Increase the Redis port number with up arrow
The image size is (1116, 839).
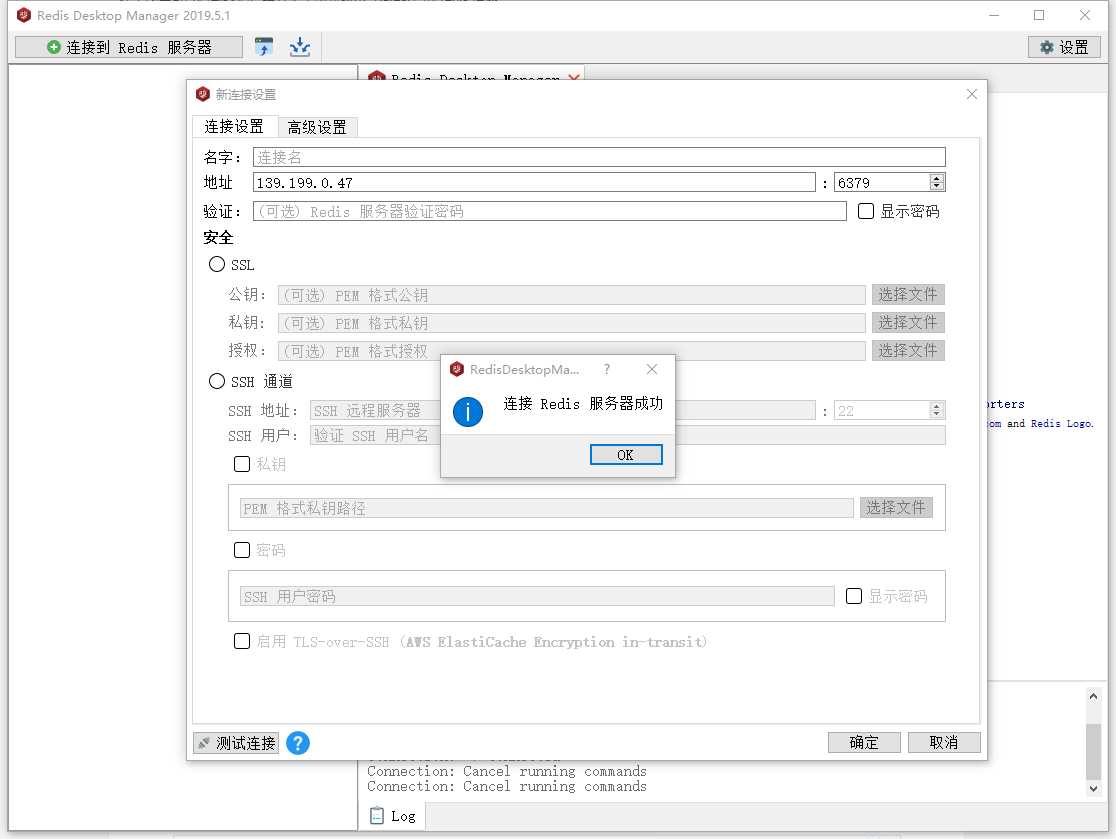point(937,178)
